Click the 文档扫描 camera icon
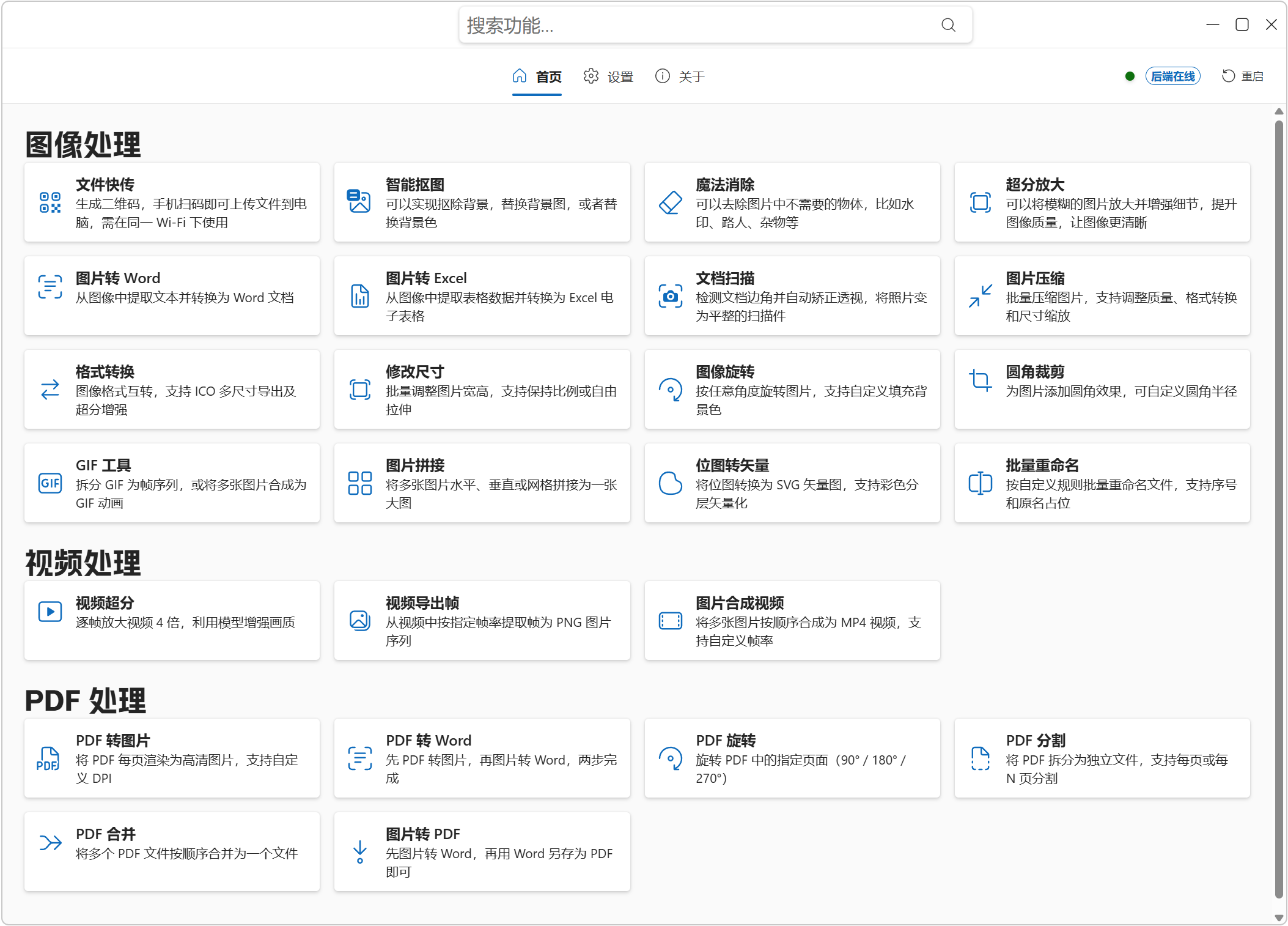Viewport: 1288px width, 926px height. [x=671, y=296]
